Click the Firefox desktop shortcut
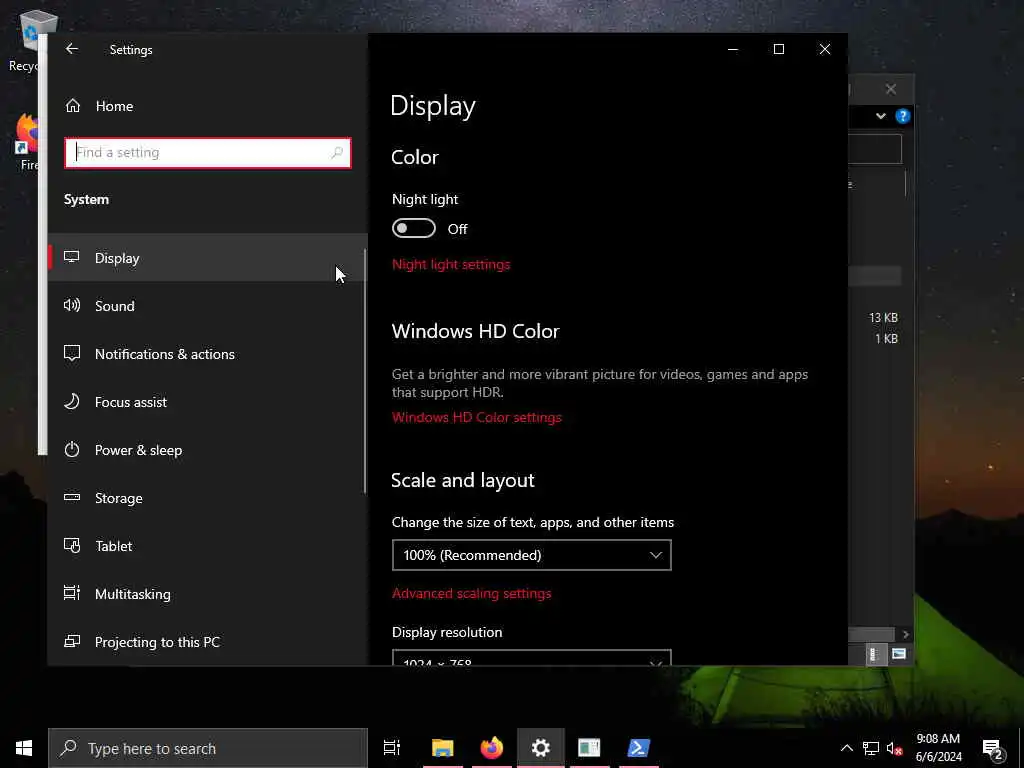Viewport: 1024px width, 768px height. (x=29, y=142)
